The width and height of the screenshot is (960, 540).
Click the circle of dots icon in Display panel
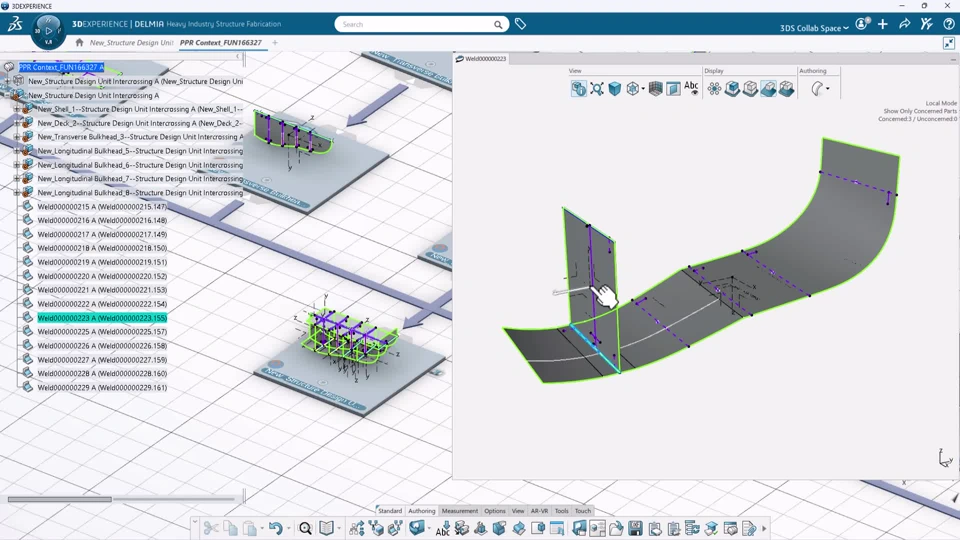click(714, 89)
